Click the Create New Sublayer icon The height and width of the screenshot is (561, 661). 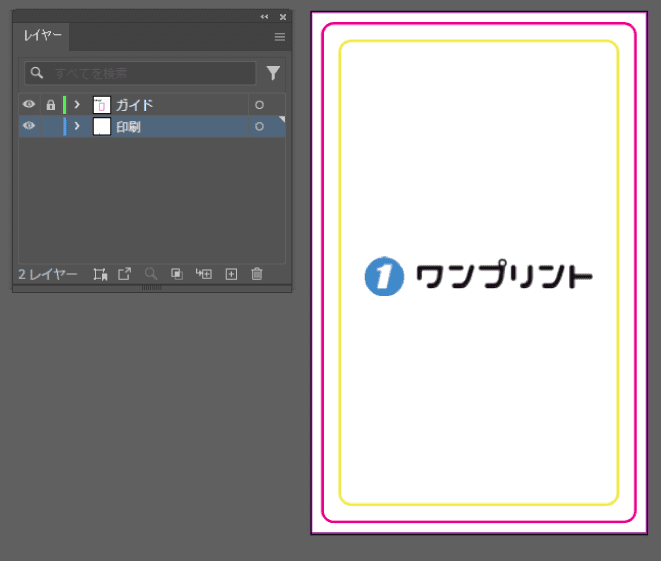(204, 274)
